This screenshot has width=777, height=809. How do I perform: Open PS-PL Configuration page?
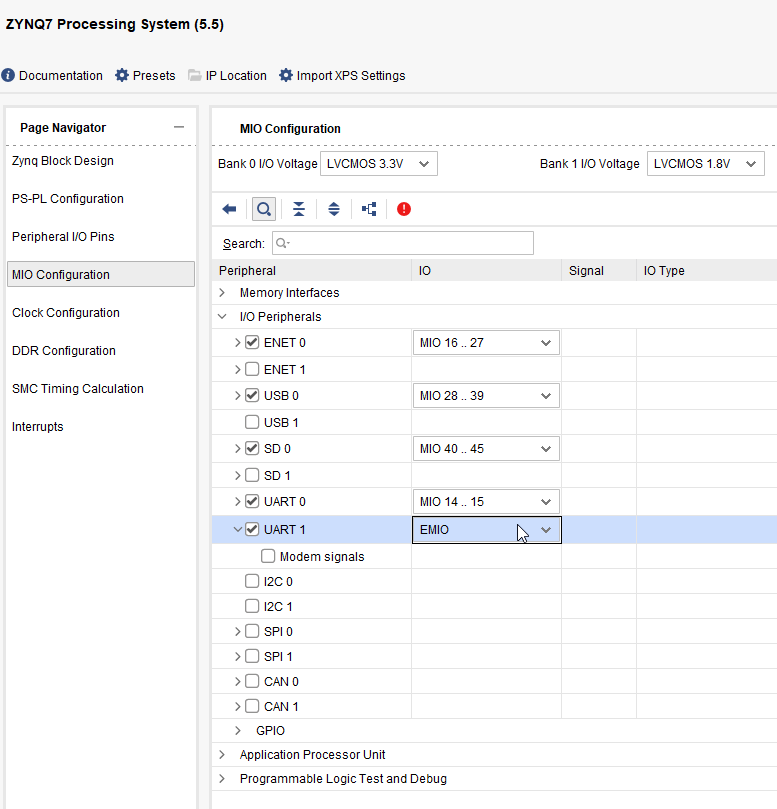tap(68, 199)
